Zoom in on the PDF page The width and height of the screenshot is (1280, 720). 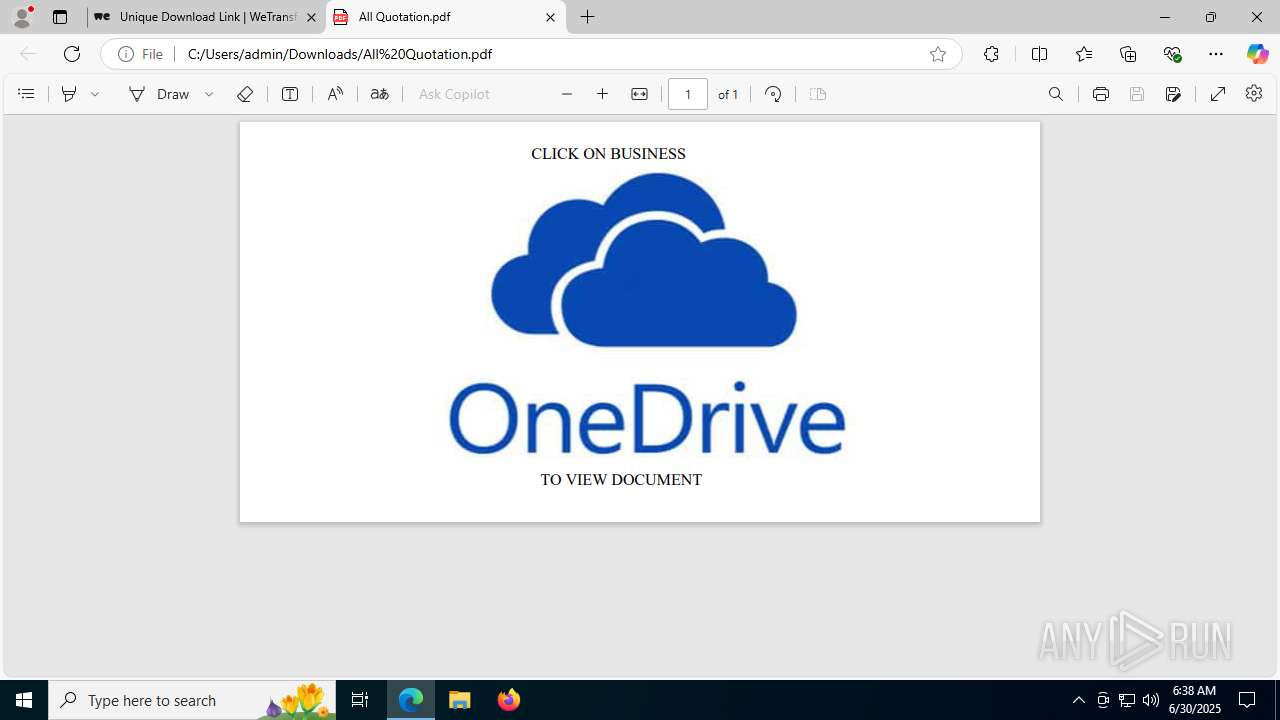602,94
